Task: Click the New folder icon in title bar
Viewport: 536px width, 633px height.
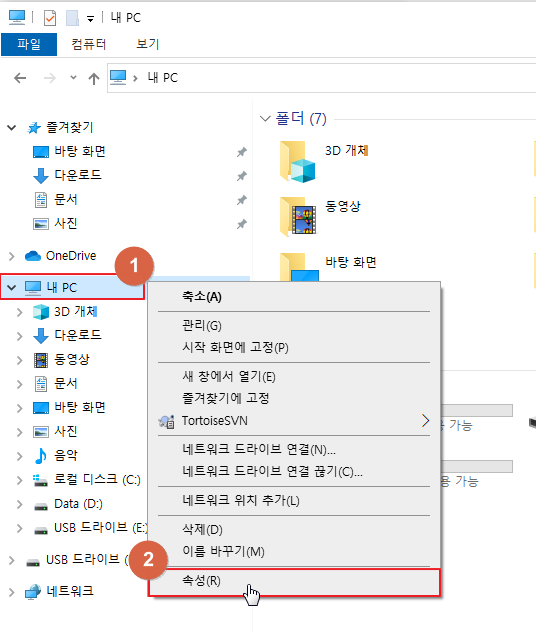Action: click(72, 18)
